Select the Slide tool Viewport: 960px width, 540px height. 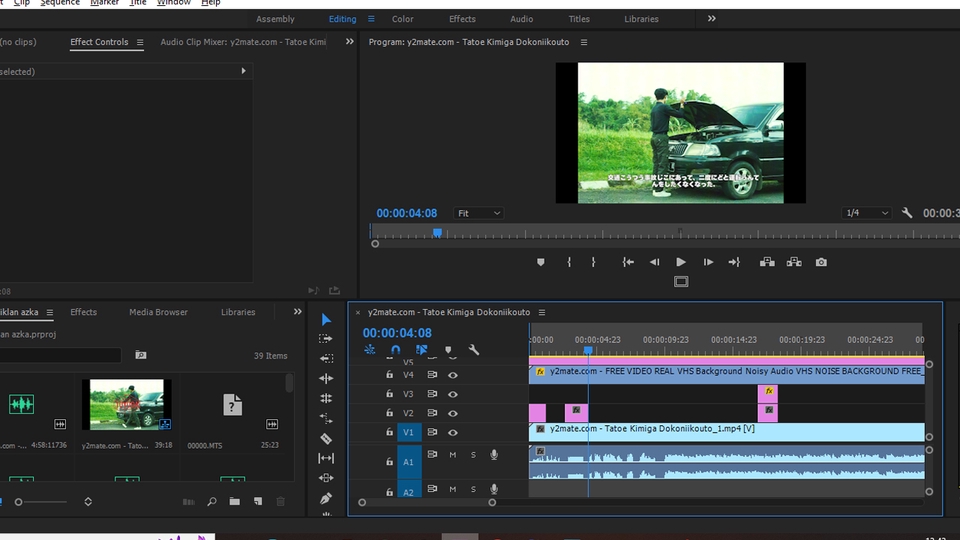326,478
